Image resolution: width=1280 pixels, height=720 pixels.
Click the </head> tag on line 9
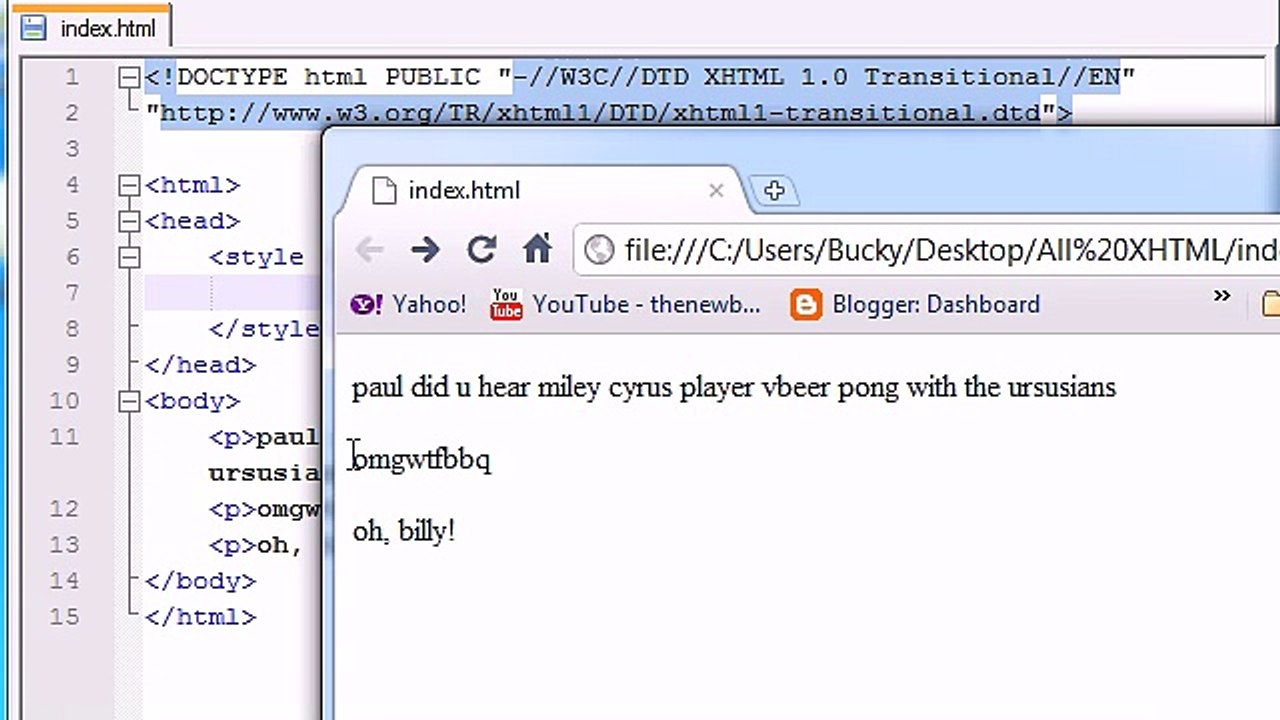(x=200, y=365)
